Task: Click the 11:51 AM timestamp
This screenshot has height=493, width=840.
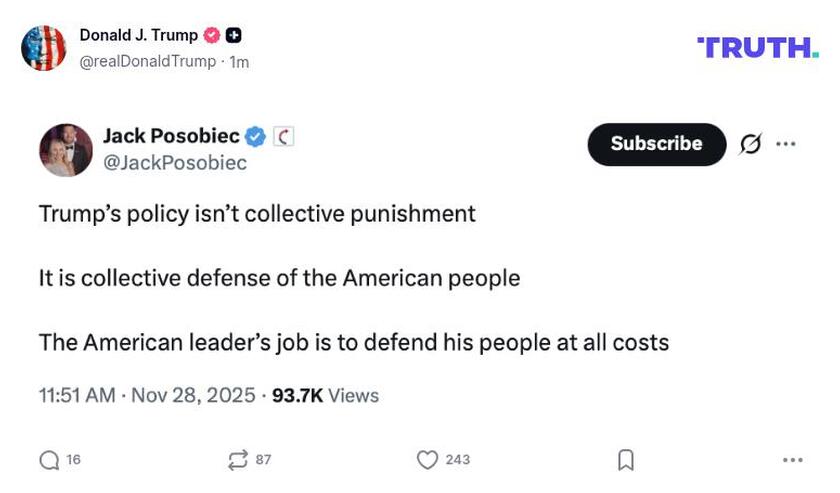Action: pos(77,395)
